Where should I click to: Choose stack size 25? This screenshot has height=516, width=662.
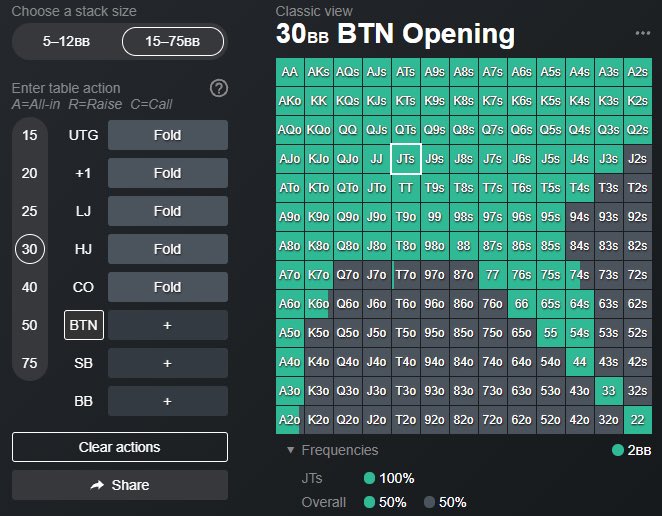coord(30,211)
